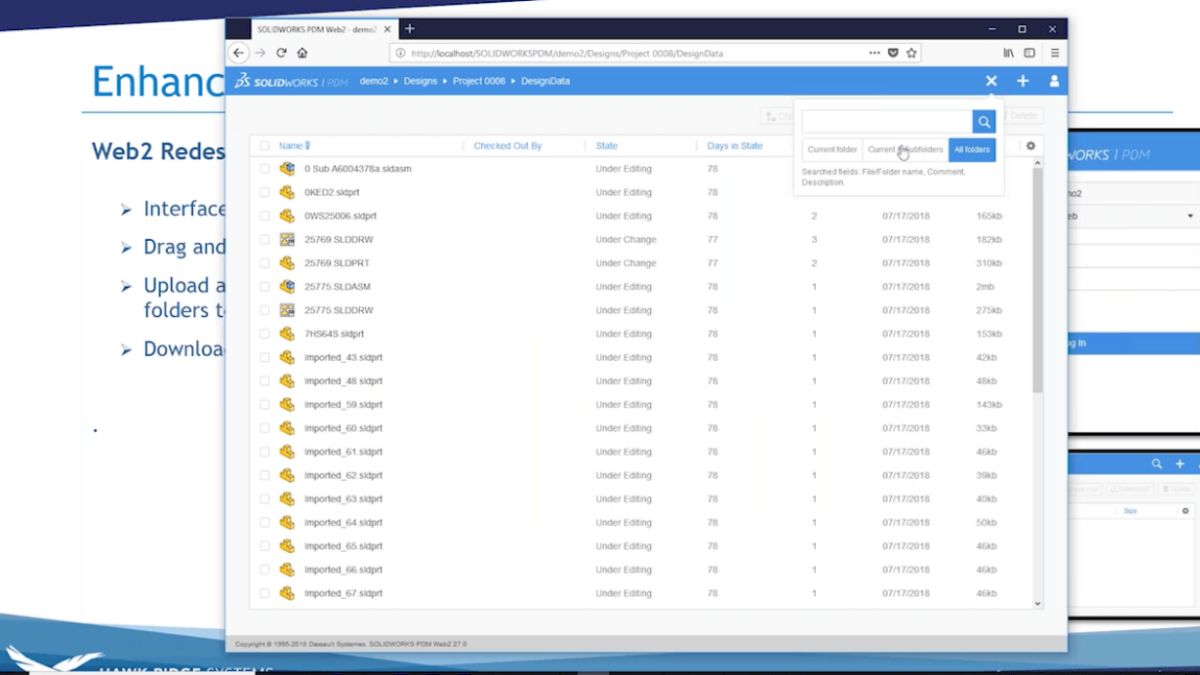
Task: Open the user profile icon in the header
Action: tap(1055, 81)
